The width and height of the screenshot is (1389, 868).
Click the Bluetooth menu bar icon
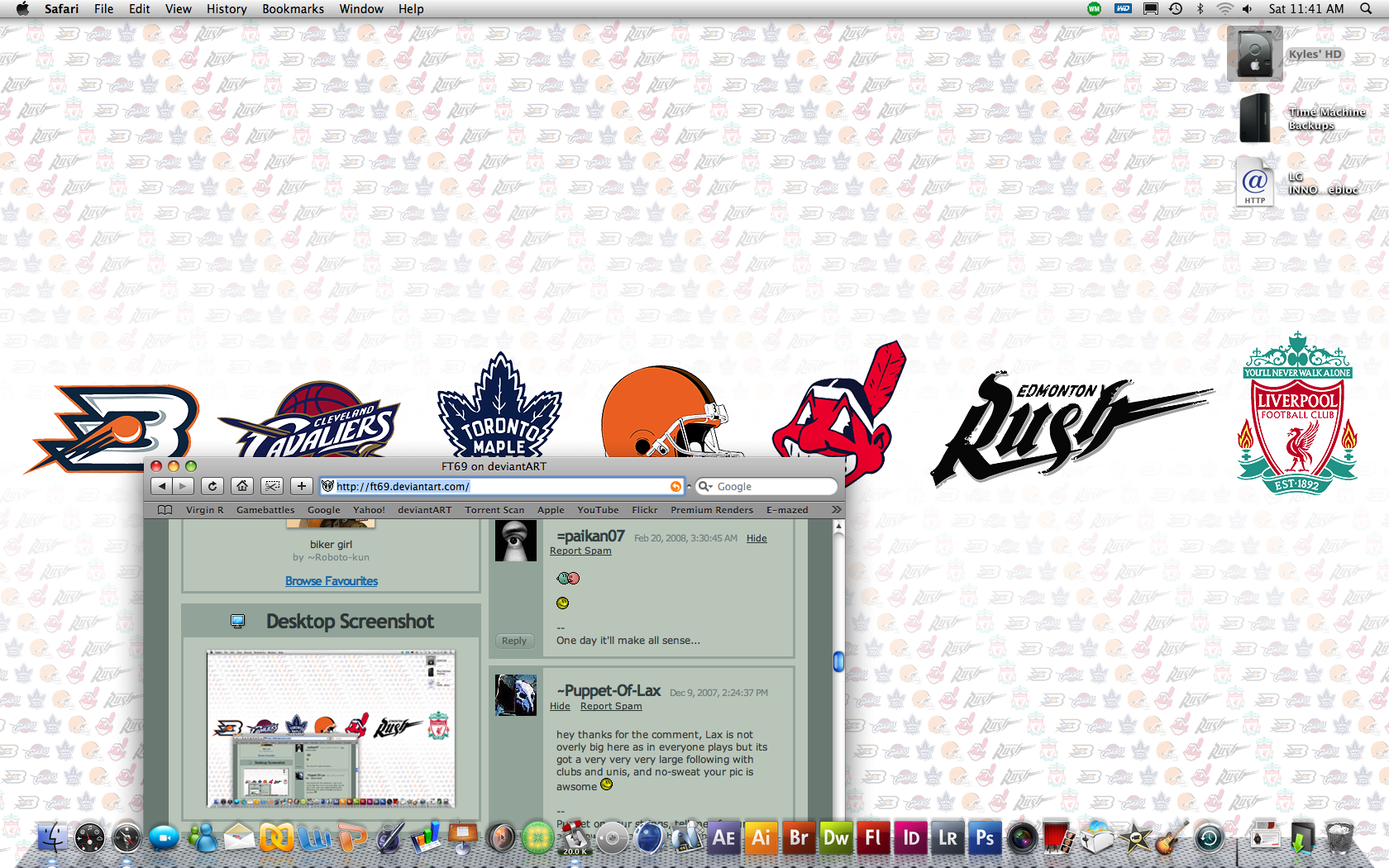pos(1200,9)
